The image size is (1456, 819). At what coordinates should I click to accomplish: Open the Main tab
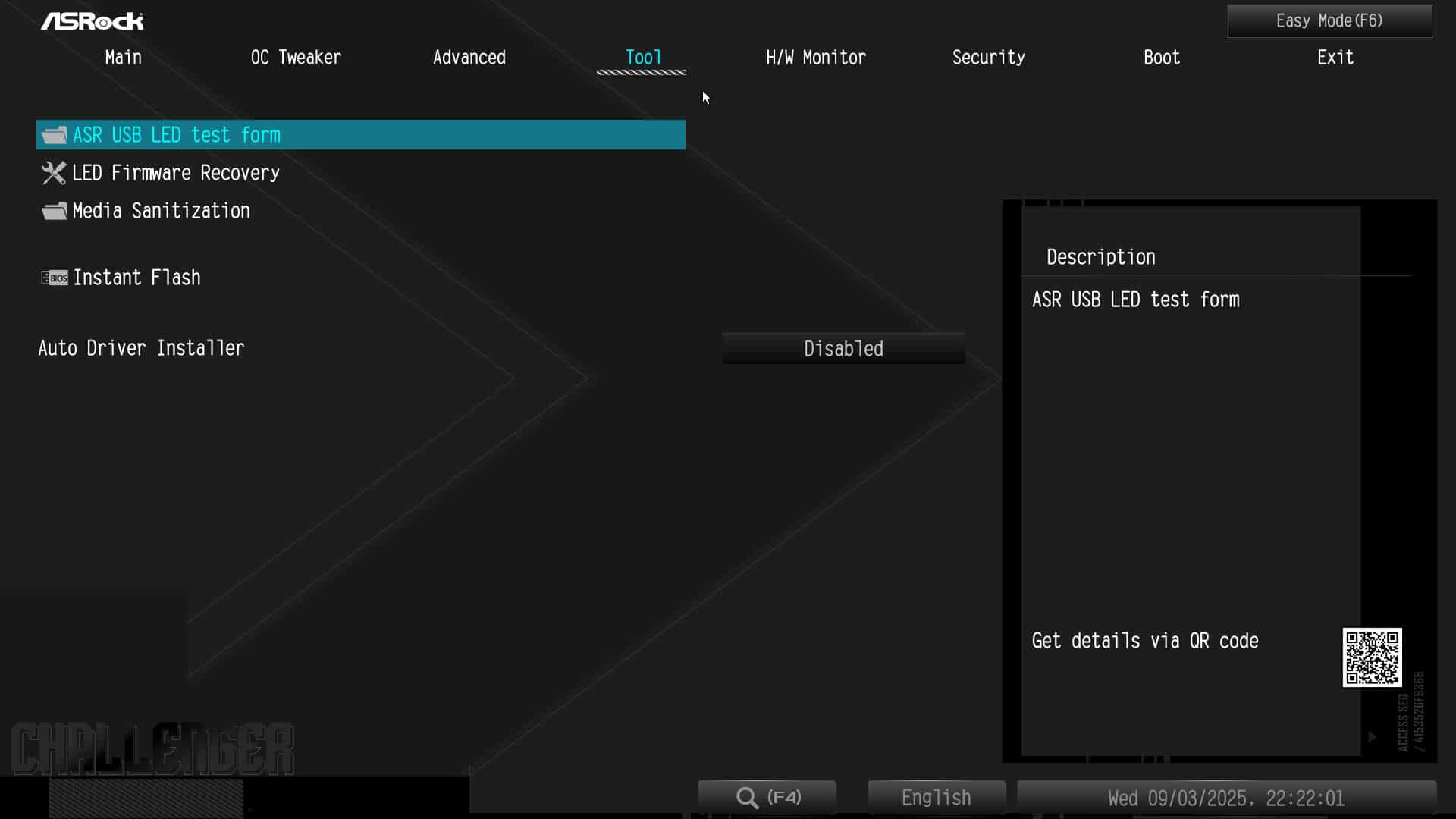123,58
